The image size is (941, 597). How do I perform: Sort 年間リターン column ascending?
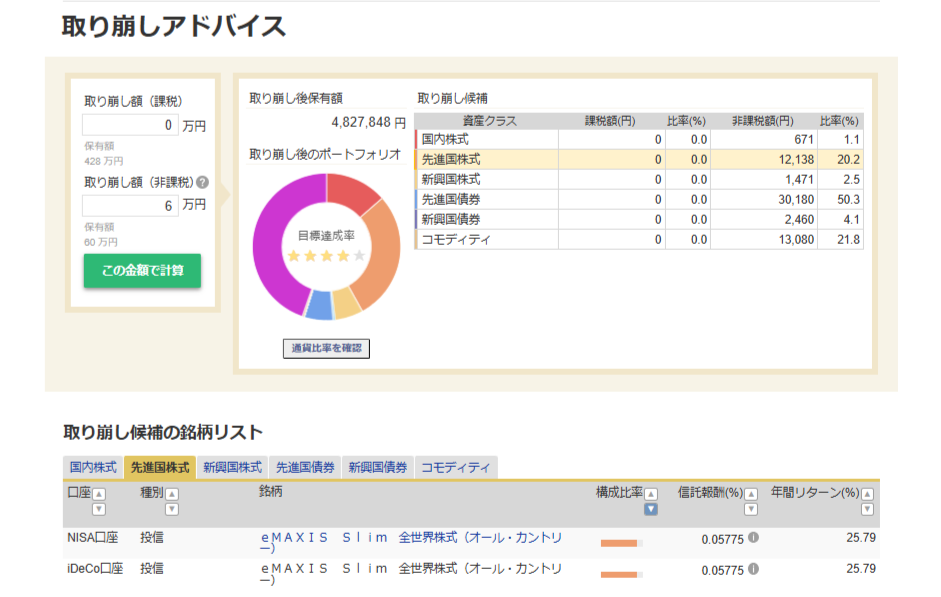[867, 494]
